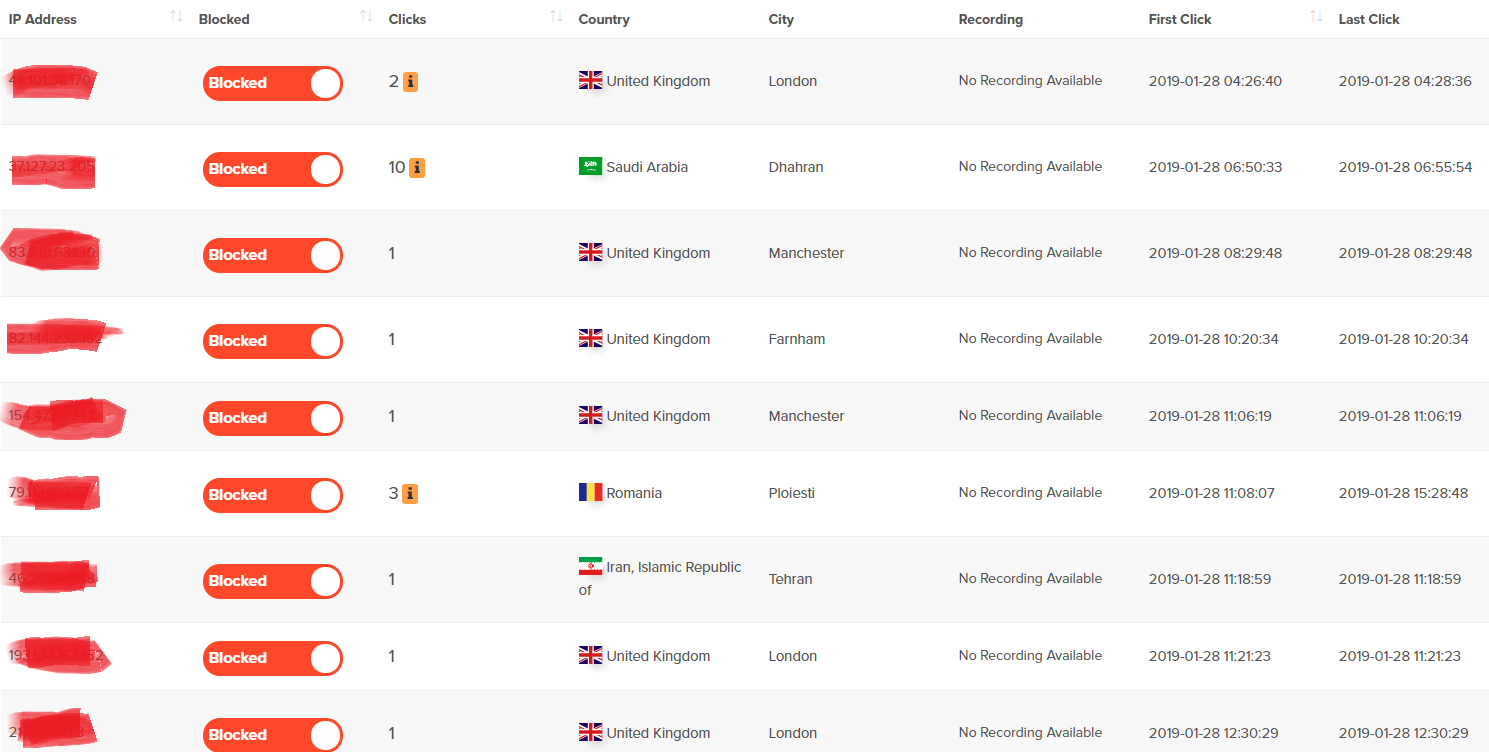The height and width of the screenshot is (752, 1489).
Task: Switch off Blocked for Tehran row
Action: click(273, 581)
